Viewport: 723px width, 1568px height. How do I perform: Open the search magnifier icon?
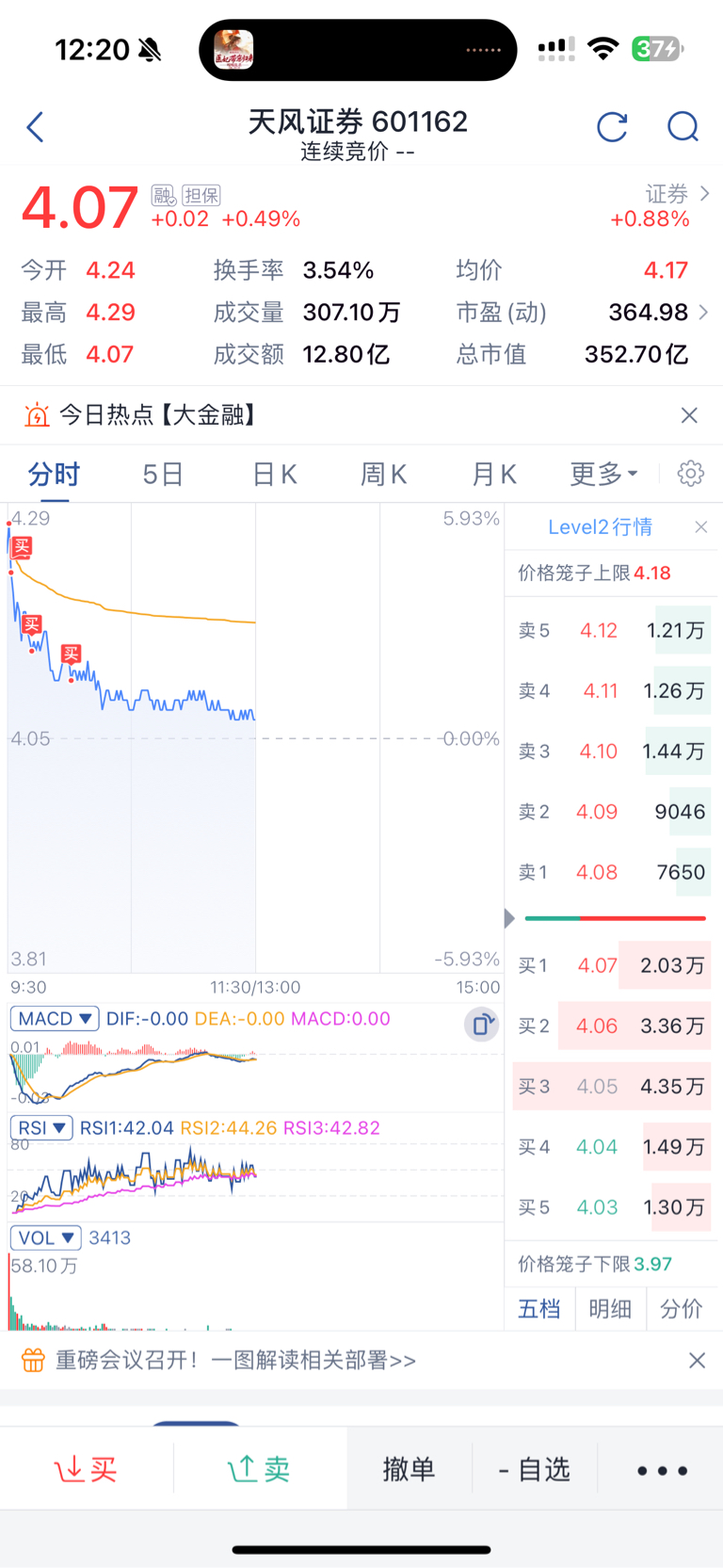tap(683, 126)
